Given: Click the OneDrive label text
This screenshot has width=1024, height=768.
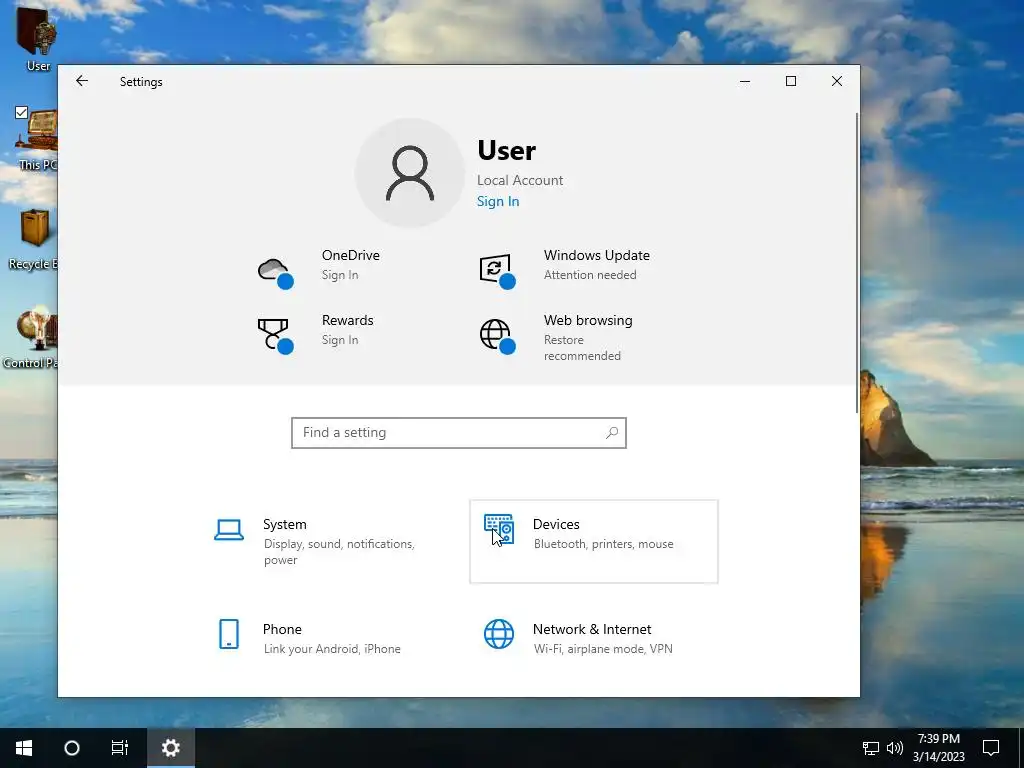Looking at the screenshot, I should click(350, 255).
